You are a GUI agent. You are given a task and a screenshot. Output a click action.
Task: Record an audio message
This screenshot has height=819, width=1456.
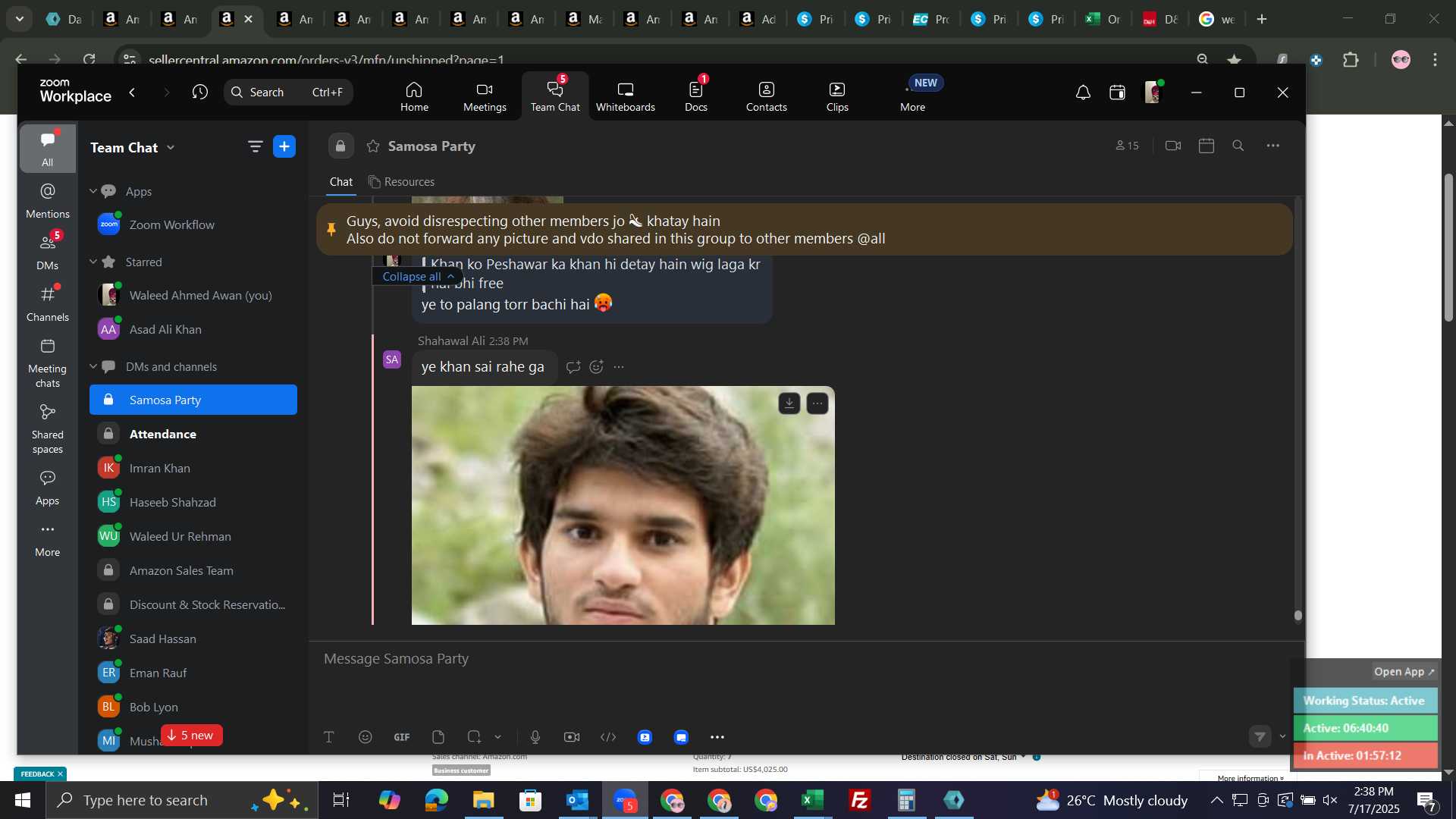(535, 737)
